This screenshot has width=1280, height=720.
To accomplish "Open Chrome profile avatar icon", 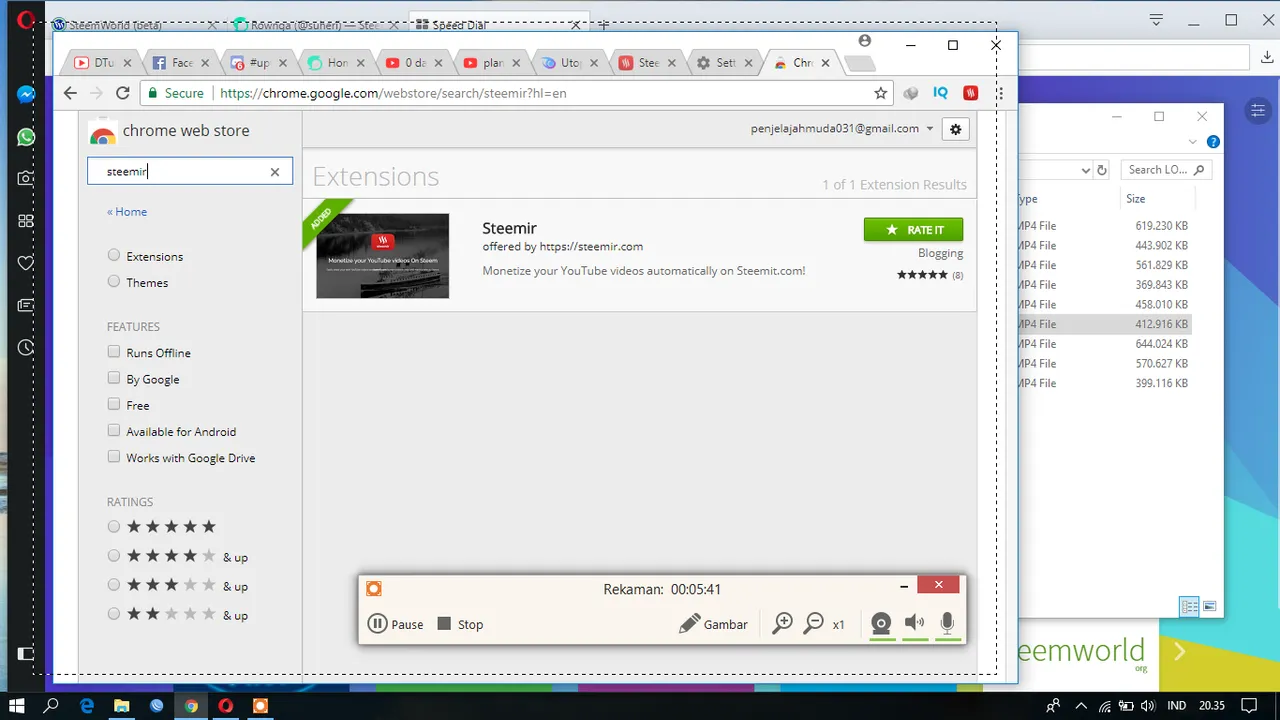I will coord(865,41).
